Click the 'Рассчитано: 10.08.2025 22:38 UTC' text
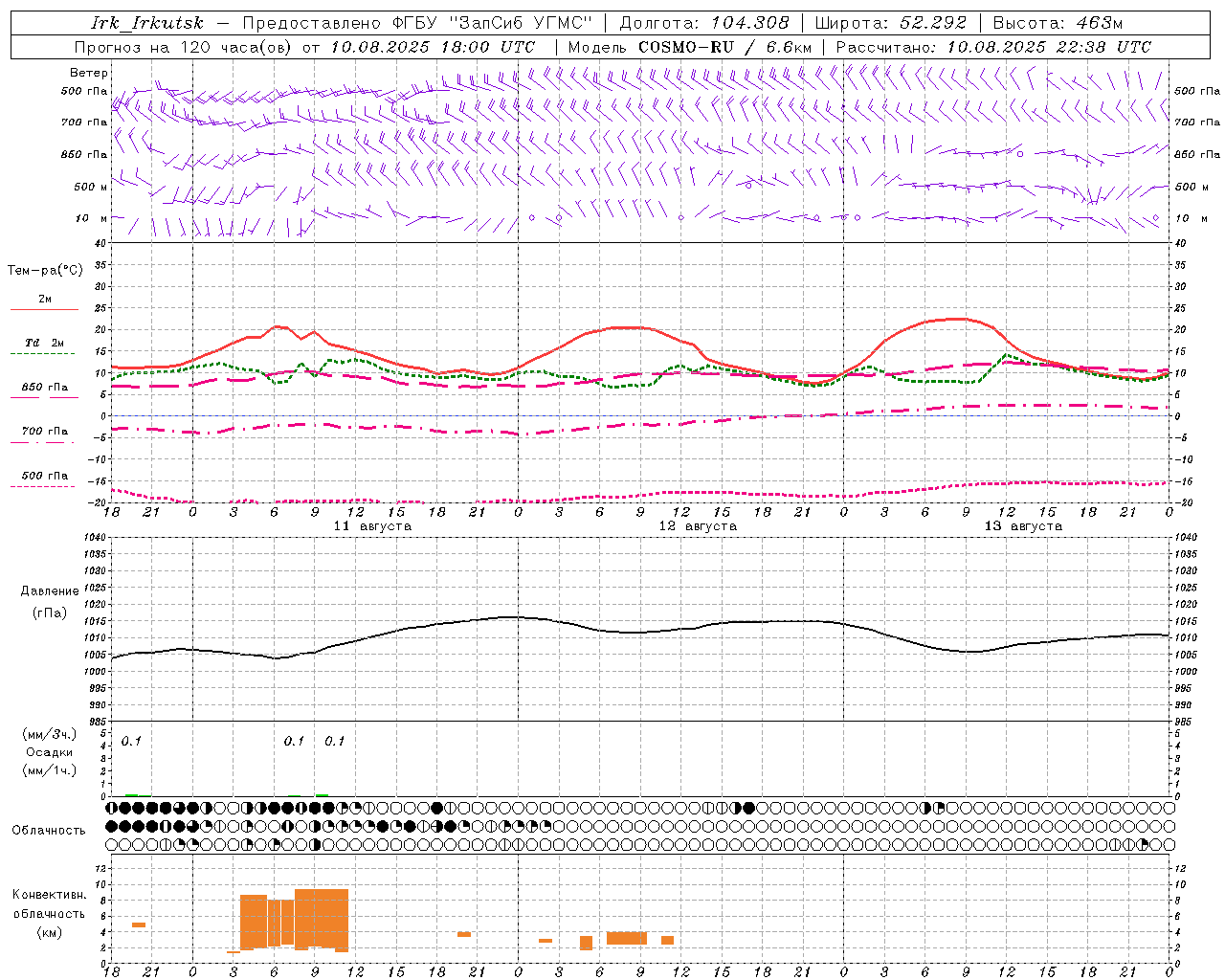This screenshot has height=980, width=1225. tap(993, 47)
